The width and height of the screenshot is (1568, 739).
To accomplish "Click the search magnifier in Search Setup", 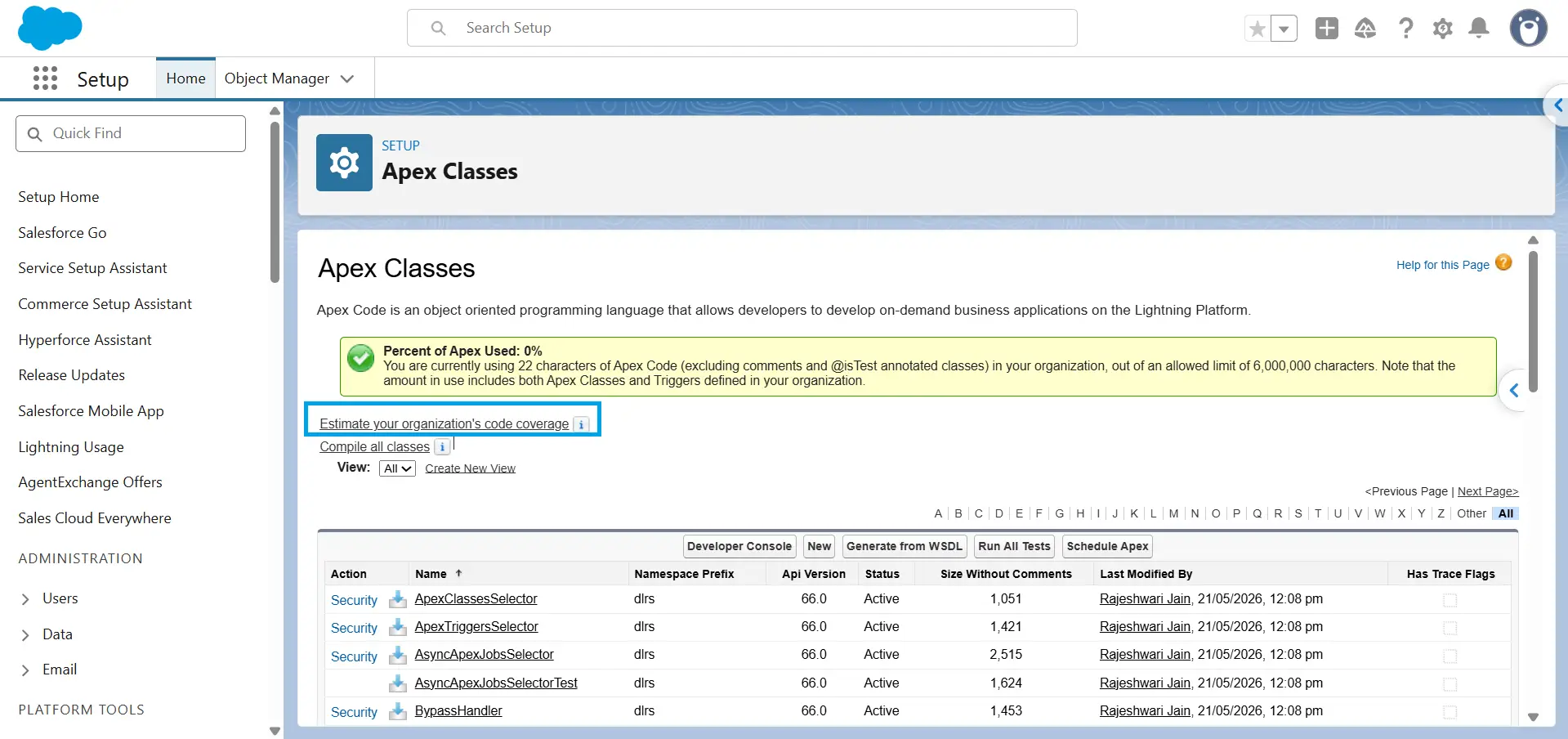I will (x=439, y=29).
